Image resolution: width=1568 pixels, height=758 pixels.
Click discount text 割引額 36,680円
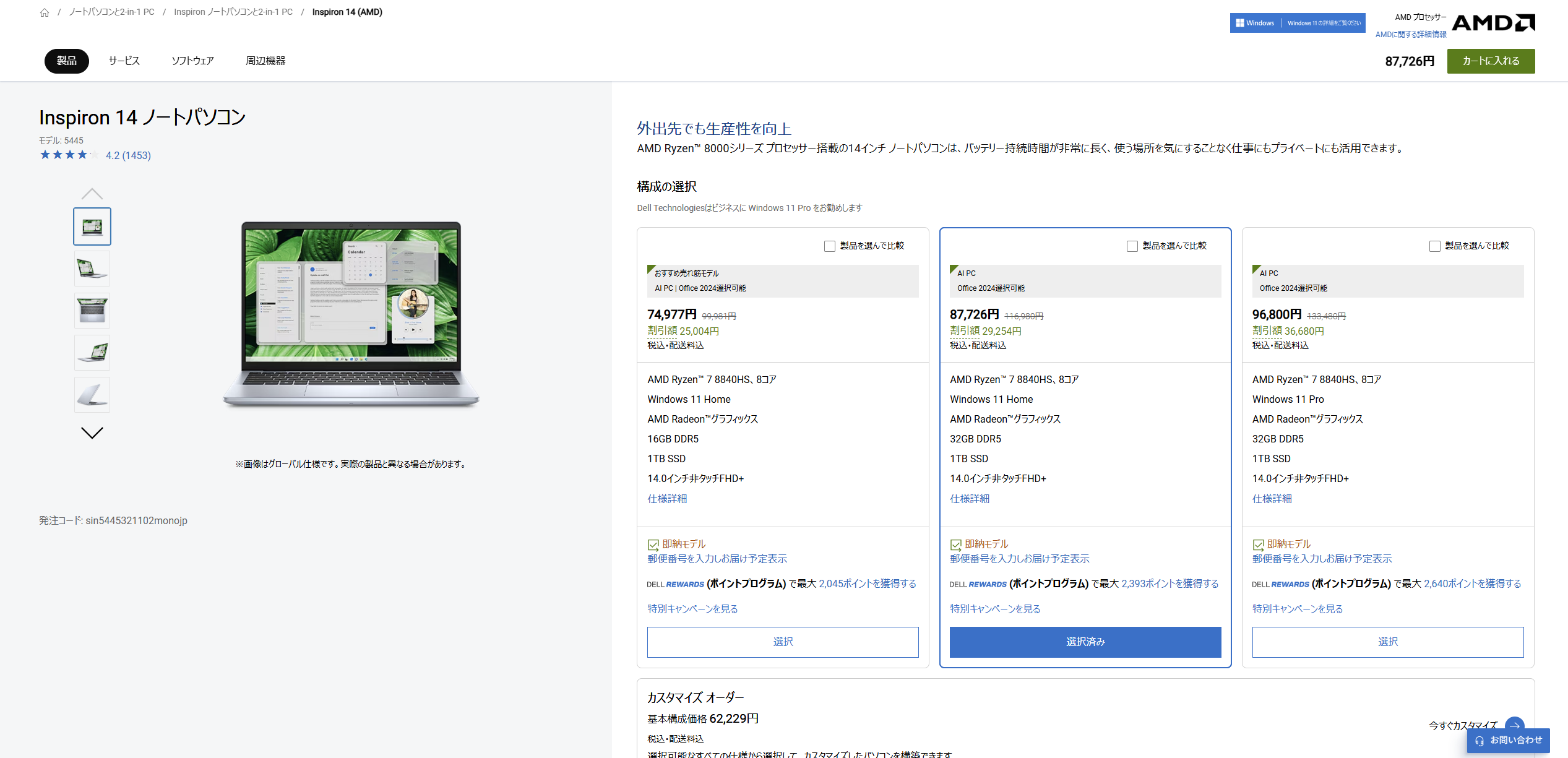tap(1288, 331)
